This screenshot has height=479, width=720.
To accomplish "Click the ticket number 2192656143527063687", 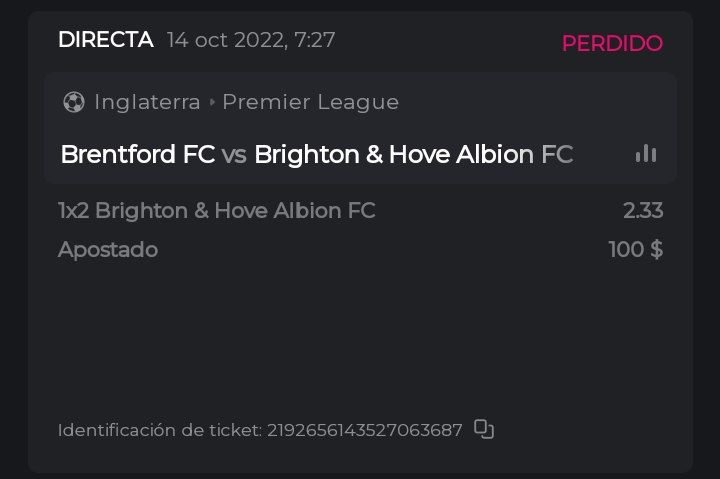I will click(365, 430).
